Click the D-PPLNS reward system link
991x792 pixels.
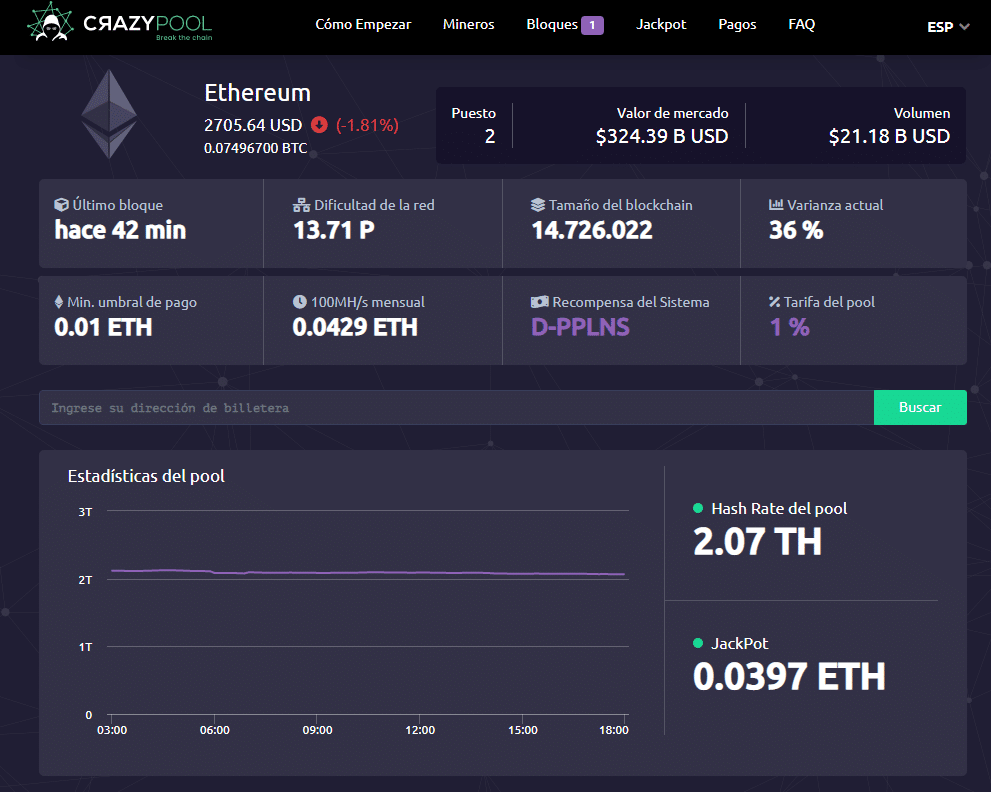point(580,327)
